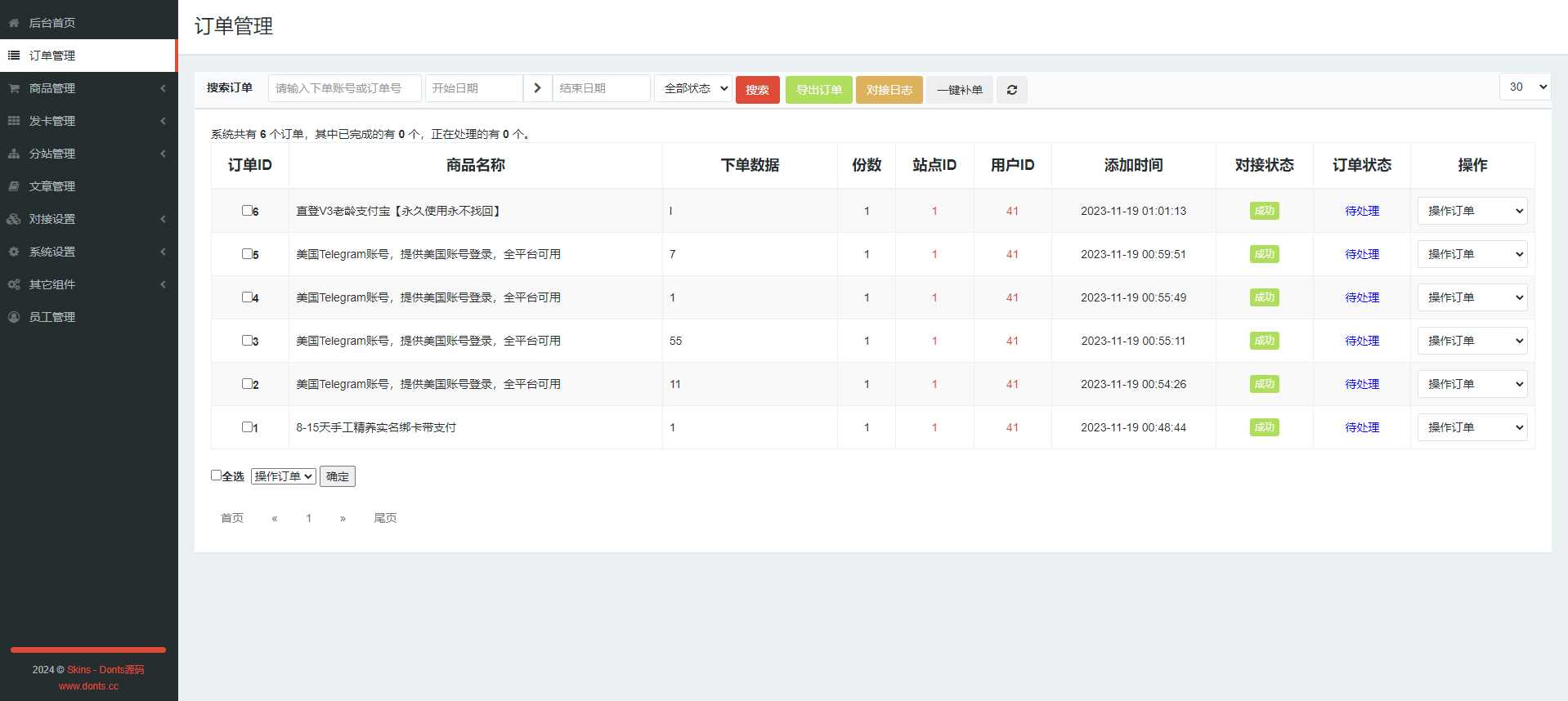This screenshot has height=701, width=1568.
Task: Click the green 导出订单 button
Action: click(x=818, y=90)
